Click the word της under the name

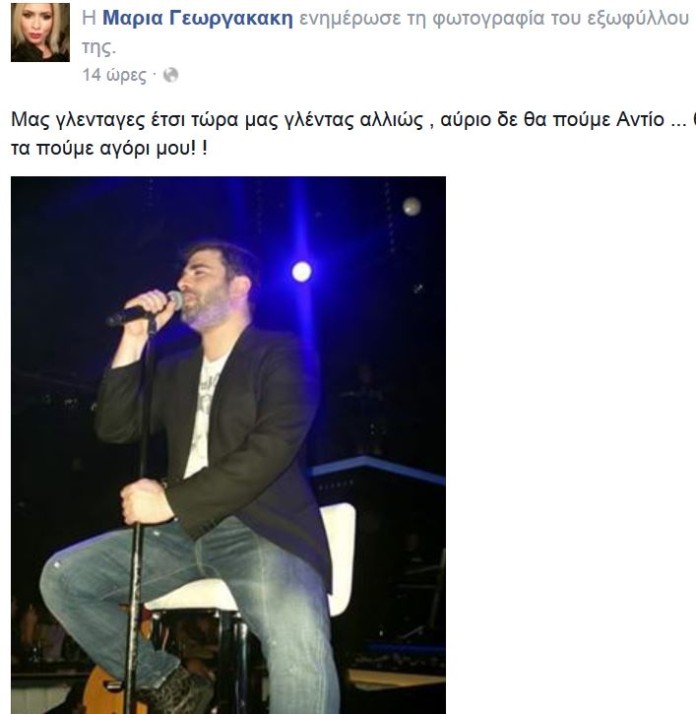pos(98,48)
